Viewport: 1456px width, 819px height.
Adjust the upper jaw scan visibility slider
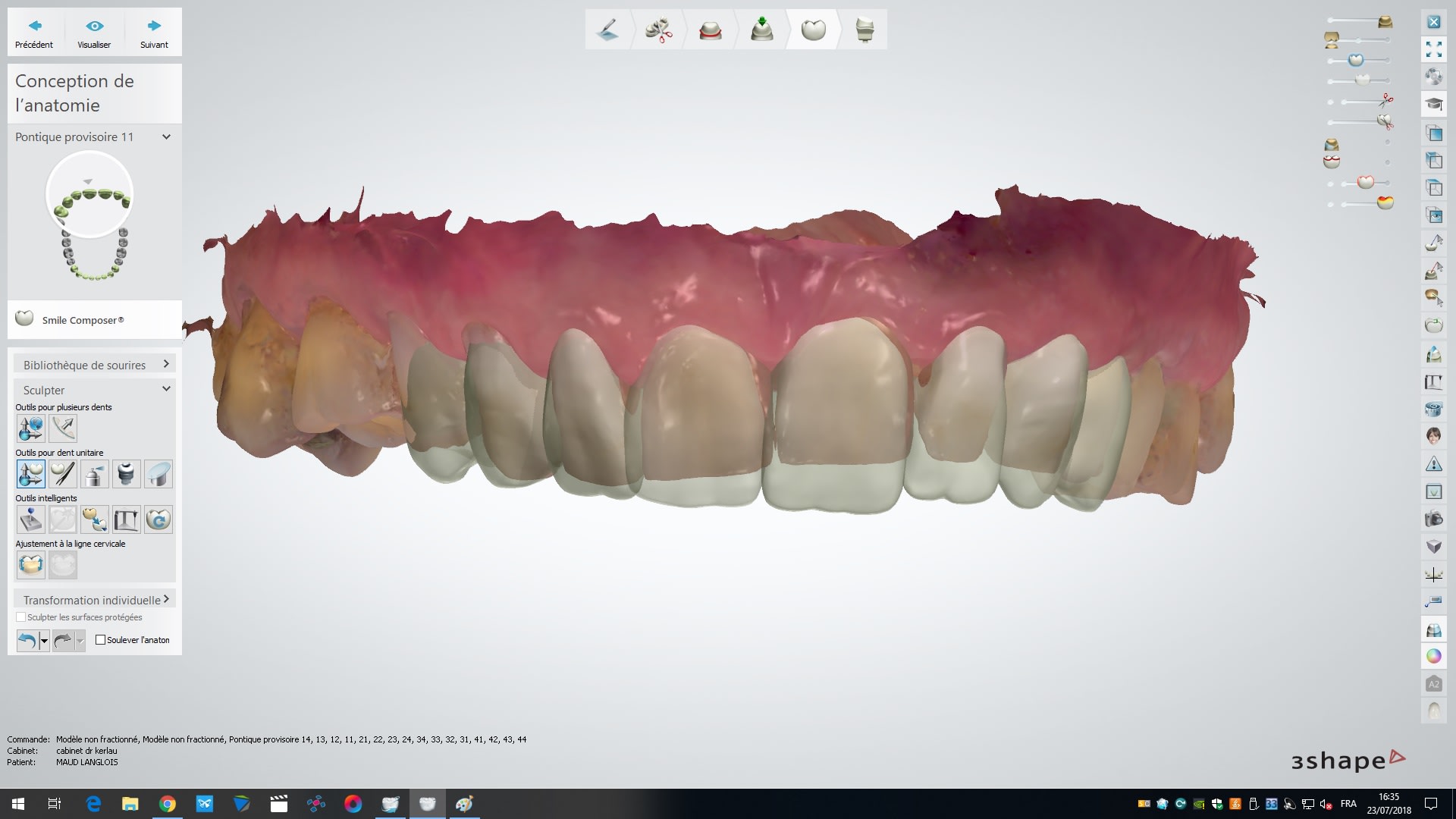click(1385, 21)
